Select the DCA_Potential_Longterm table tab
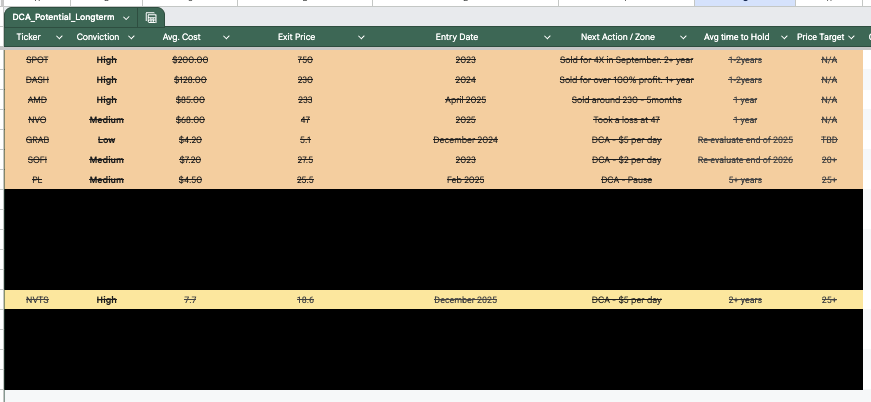 click(63, 18)
